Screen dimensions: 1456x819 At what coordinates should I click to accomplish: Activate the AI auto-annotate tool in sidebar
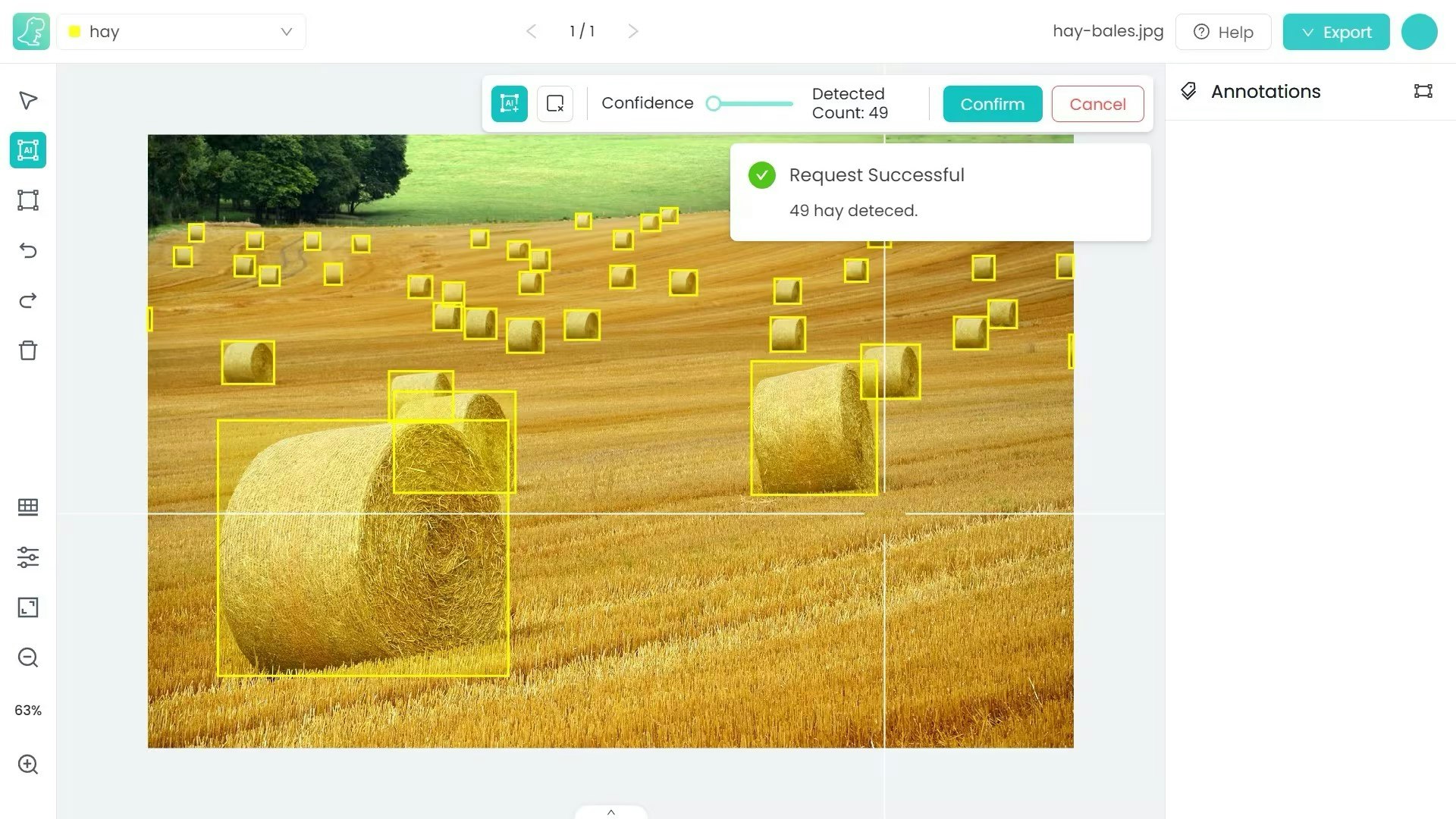tap(28, 150)
